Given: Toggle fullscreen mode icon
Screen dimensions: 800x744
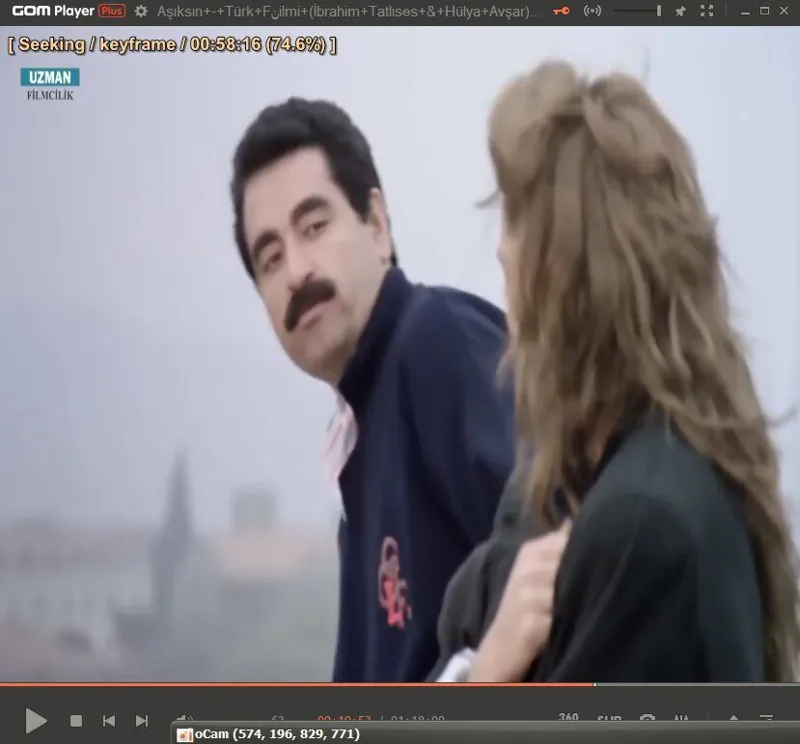Looking at the screenshot, I should pyautogui.click(x=708, y=11).
